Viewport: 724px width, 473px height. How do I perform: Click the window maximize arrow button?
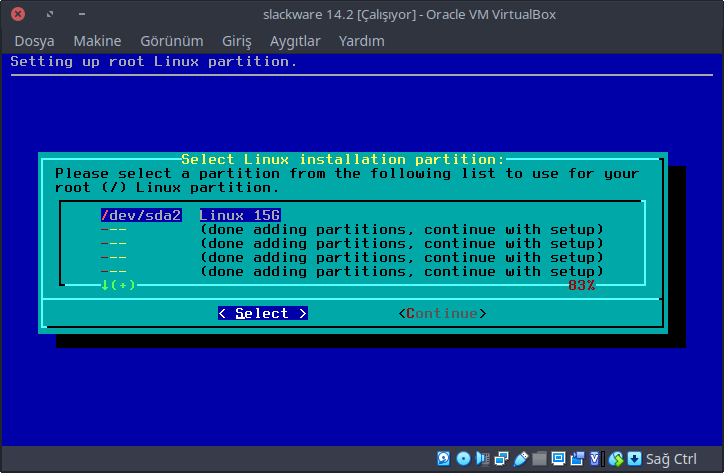(50, 14)
